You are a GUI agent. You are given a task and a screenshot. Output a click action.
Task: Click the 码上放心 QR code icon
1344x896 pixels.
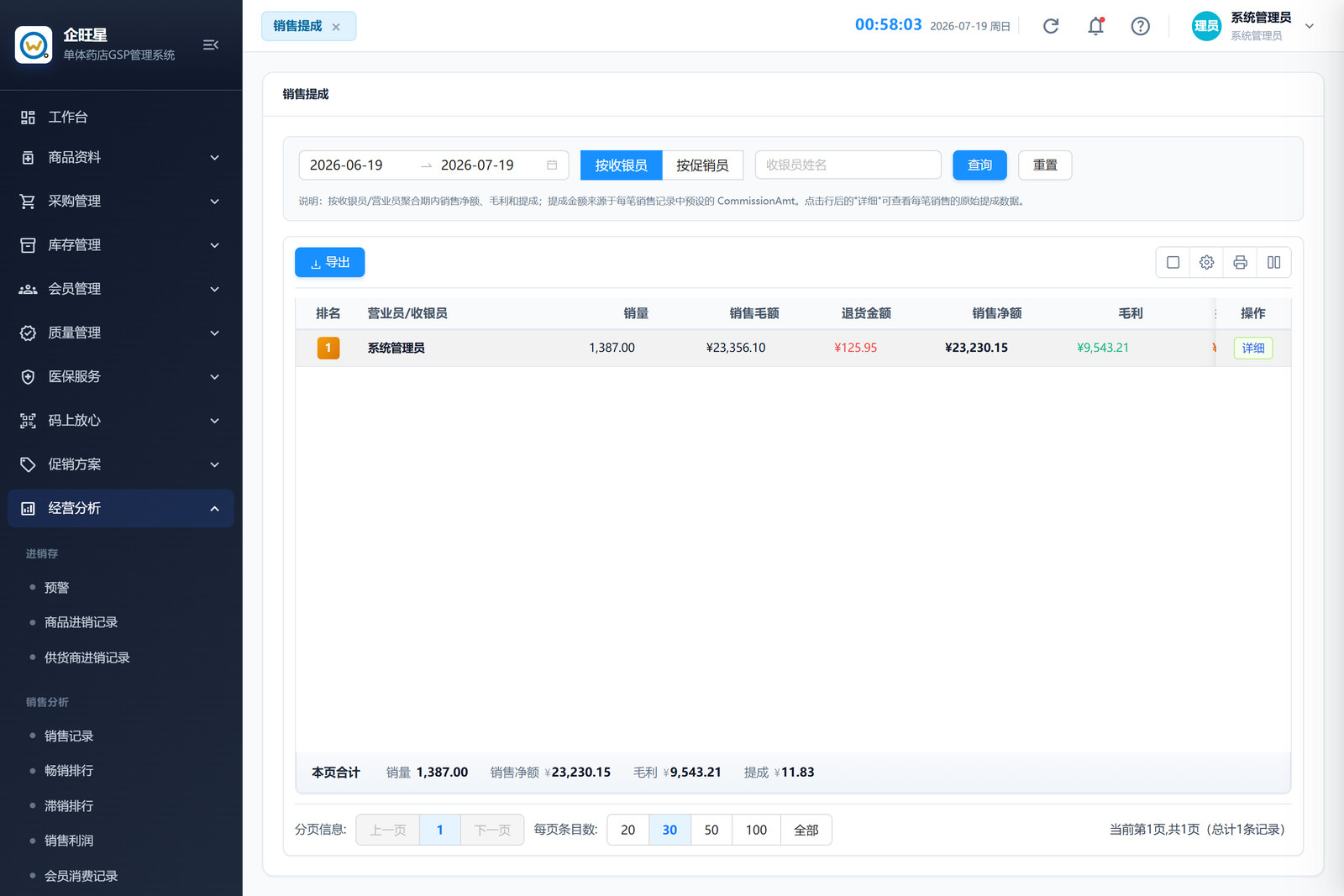pyautogui.click(x=28, y=421)
